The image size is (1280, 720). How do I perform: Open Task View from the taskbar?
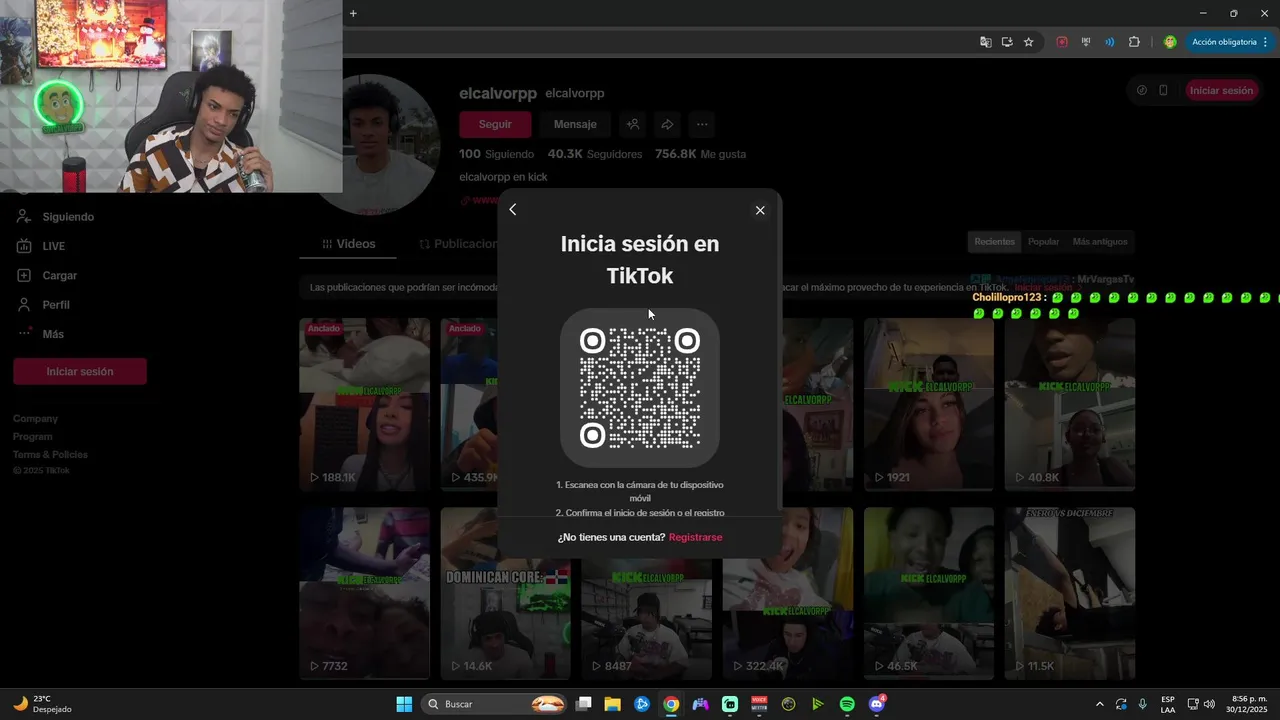coord(584,704)
